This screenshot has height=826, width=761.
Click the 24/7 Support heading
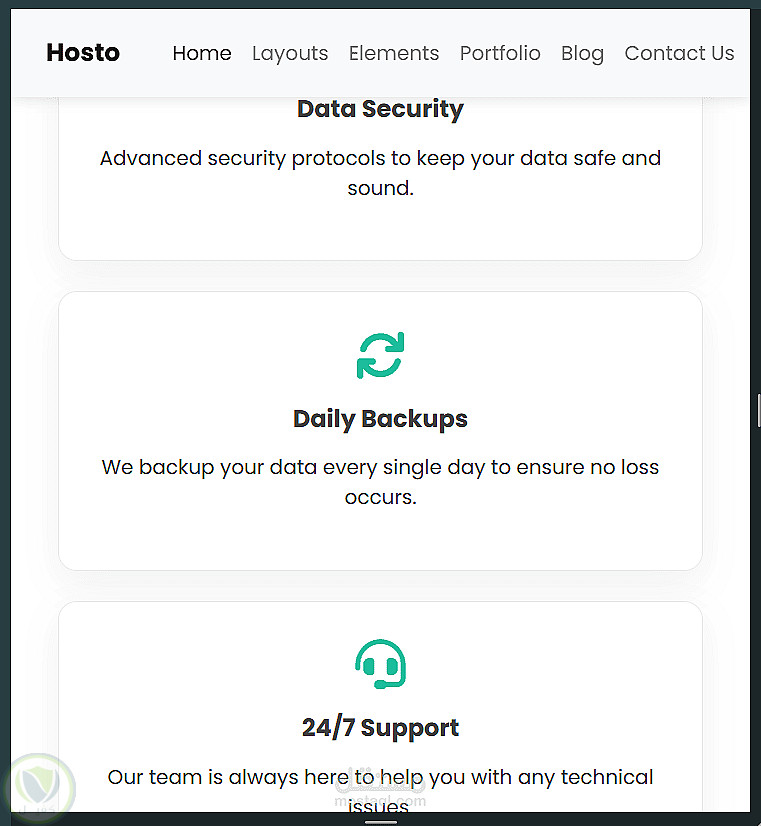(x=380, y=728)
